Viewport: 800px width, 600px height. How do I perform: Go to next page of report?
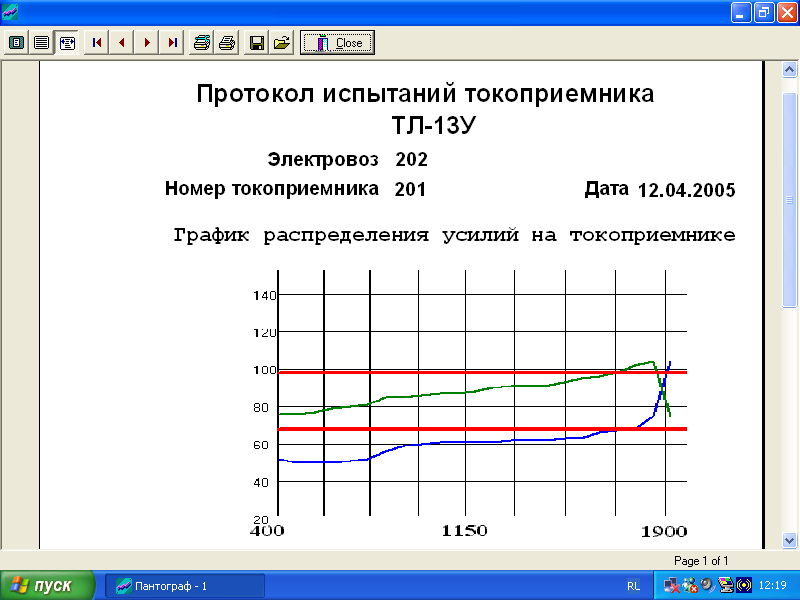147,42
